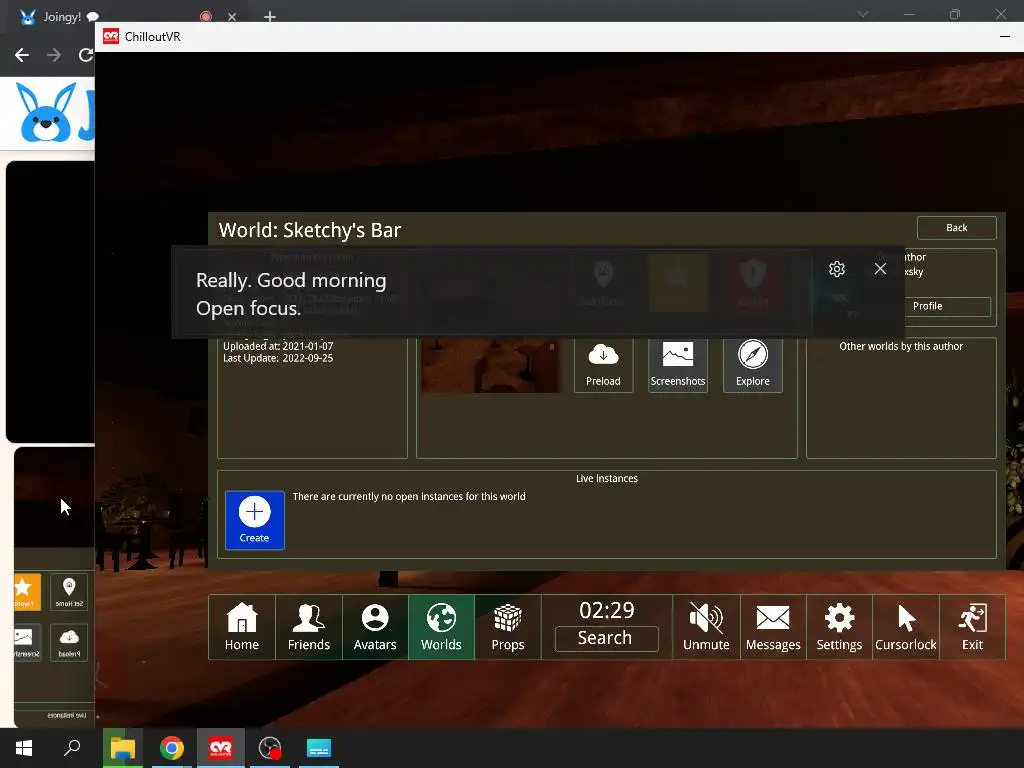Go Back from the world details
The image size is (1024, 768).
point(957,228)
